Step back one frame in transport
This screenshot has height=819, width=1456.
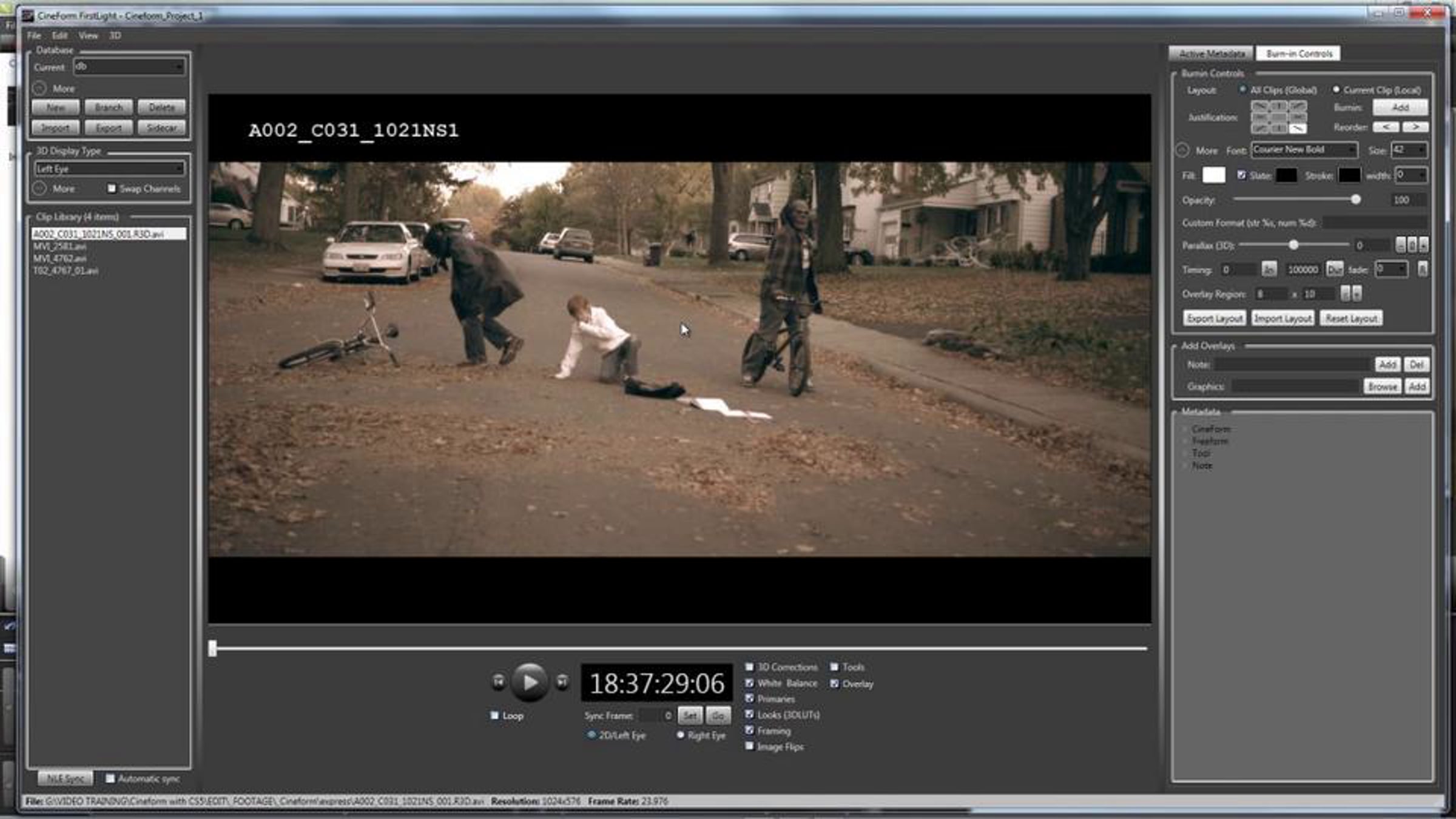(x=498, y=681)
